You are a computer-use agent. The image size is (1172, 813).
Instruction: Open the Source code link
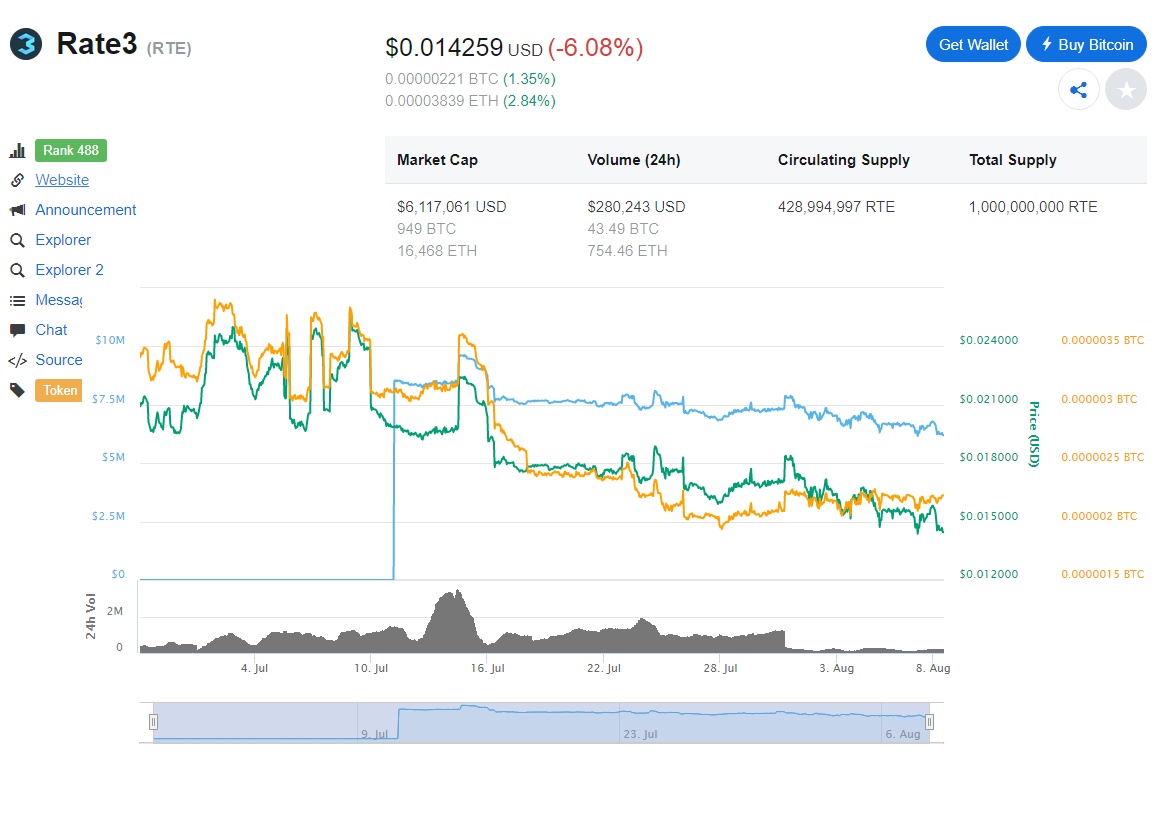(x=59, y=359)
